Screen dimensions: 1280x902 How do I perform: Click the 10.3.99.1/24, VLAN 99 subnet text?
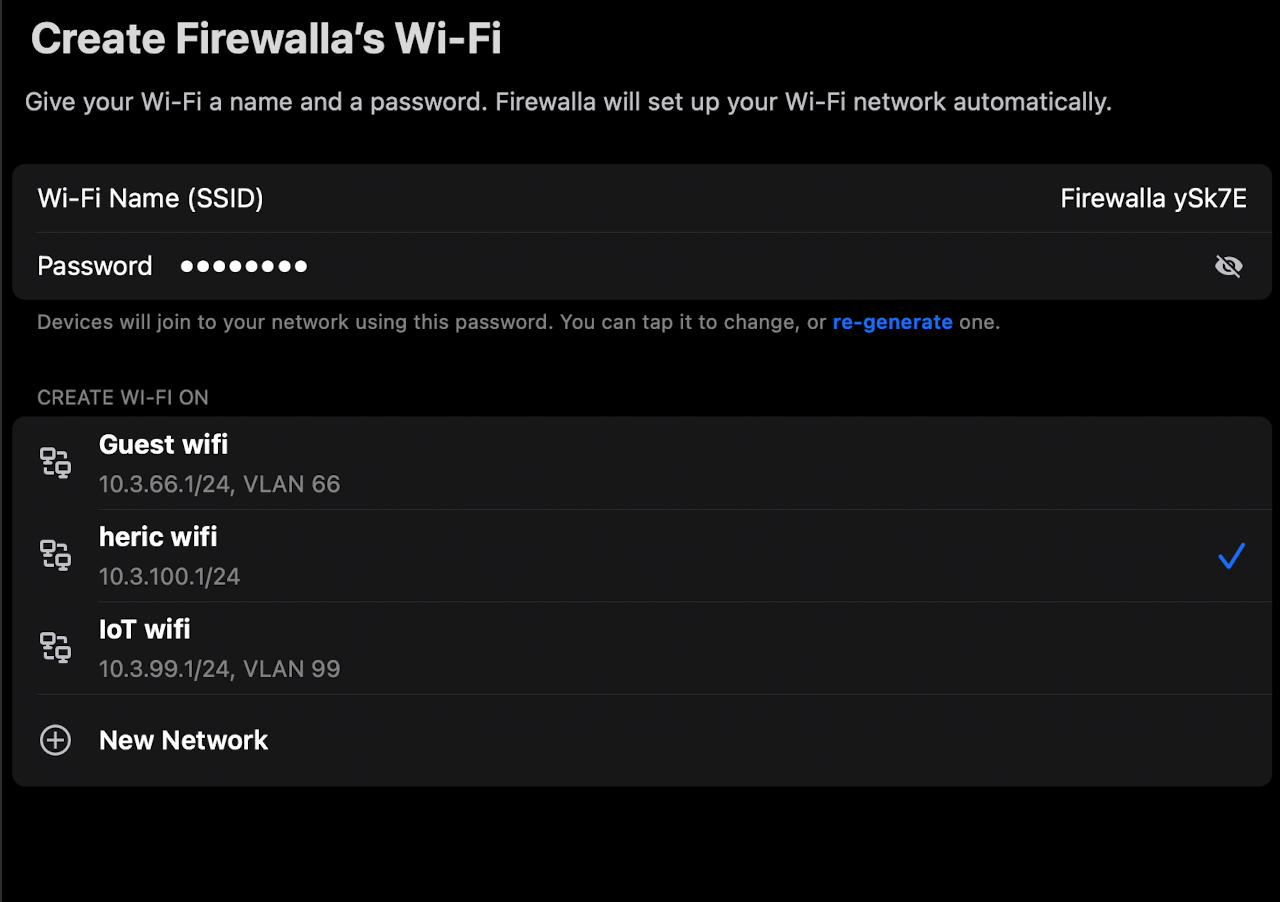pos(219,669)
